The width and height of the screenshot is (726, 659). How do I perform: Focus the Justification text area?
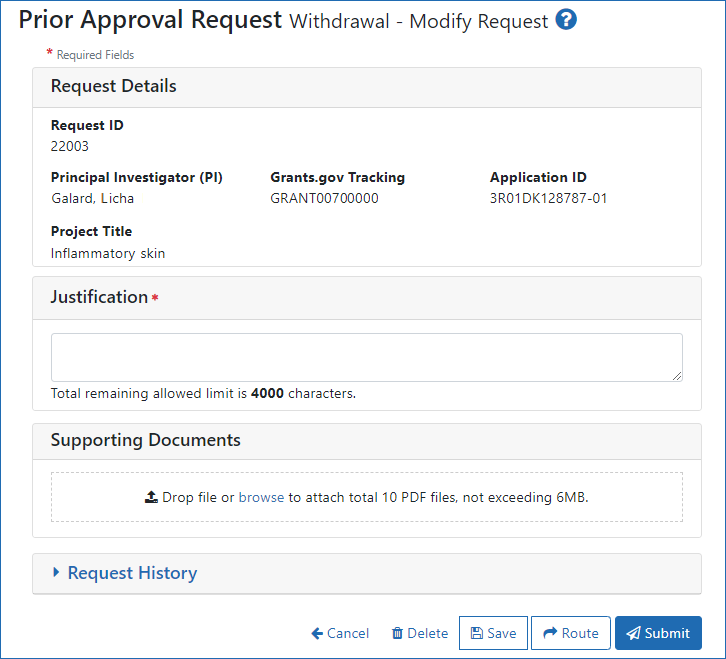366,357
